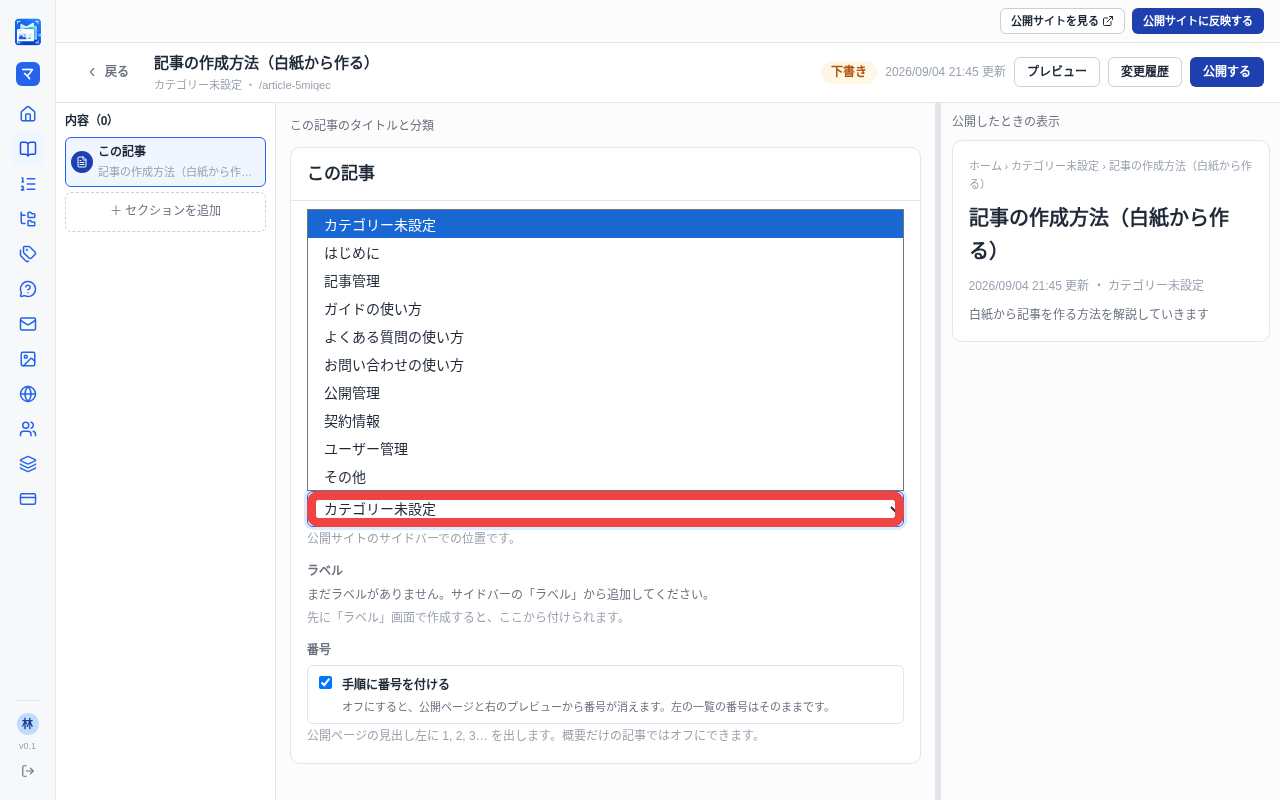The image size is (1280, 800).
Task: Click the logout arrow icon
Action: click(28, 771)
